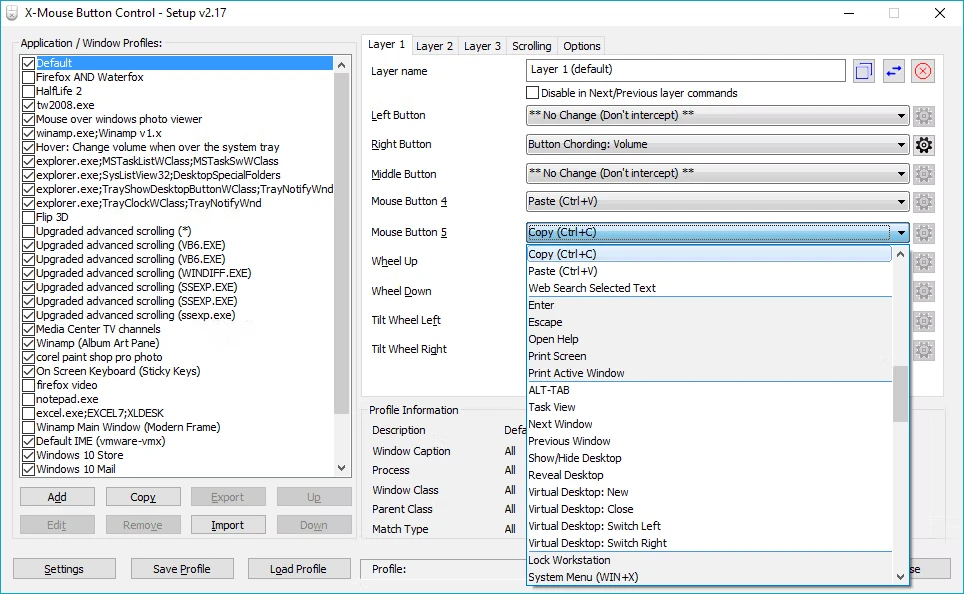The height and width of the screenshot is (594, 964).
Task: Check the notepad.exe profile checkbox
Action: point(28,399)
